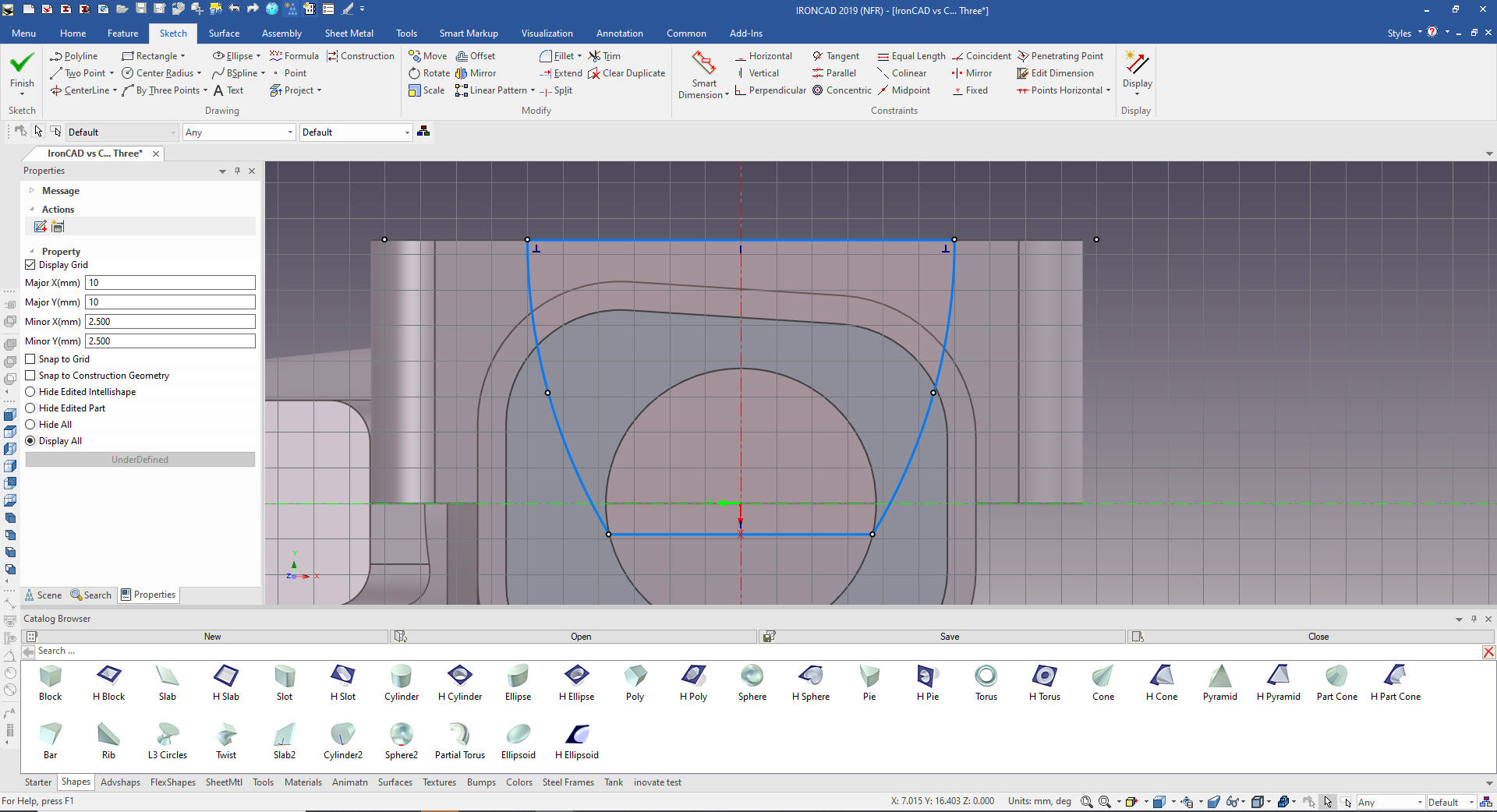
Task: Open the Rectangle tool dropdown arrow
Action: point(182,56)
